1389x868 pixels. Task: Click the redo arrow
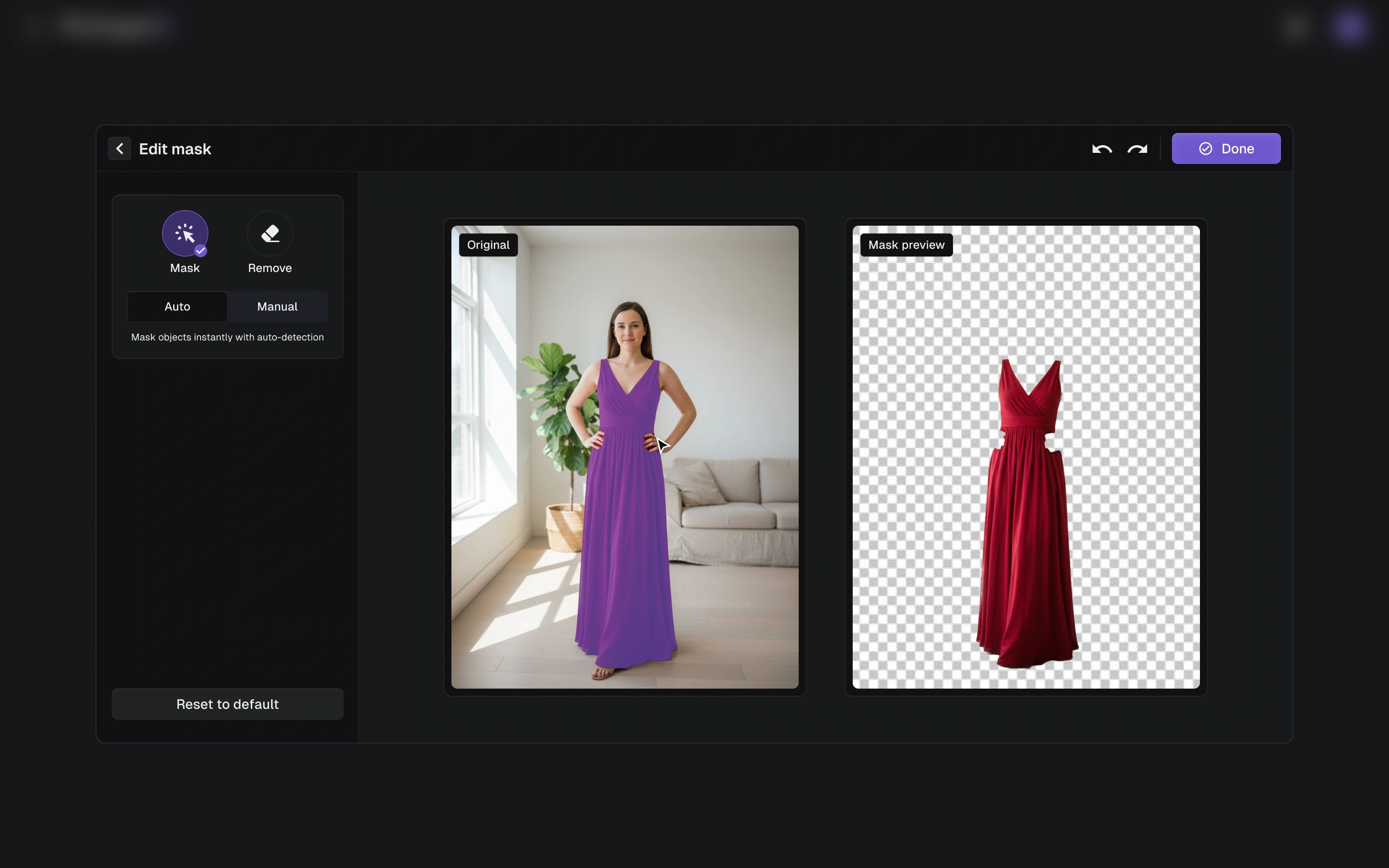coord(1137,149)
